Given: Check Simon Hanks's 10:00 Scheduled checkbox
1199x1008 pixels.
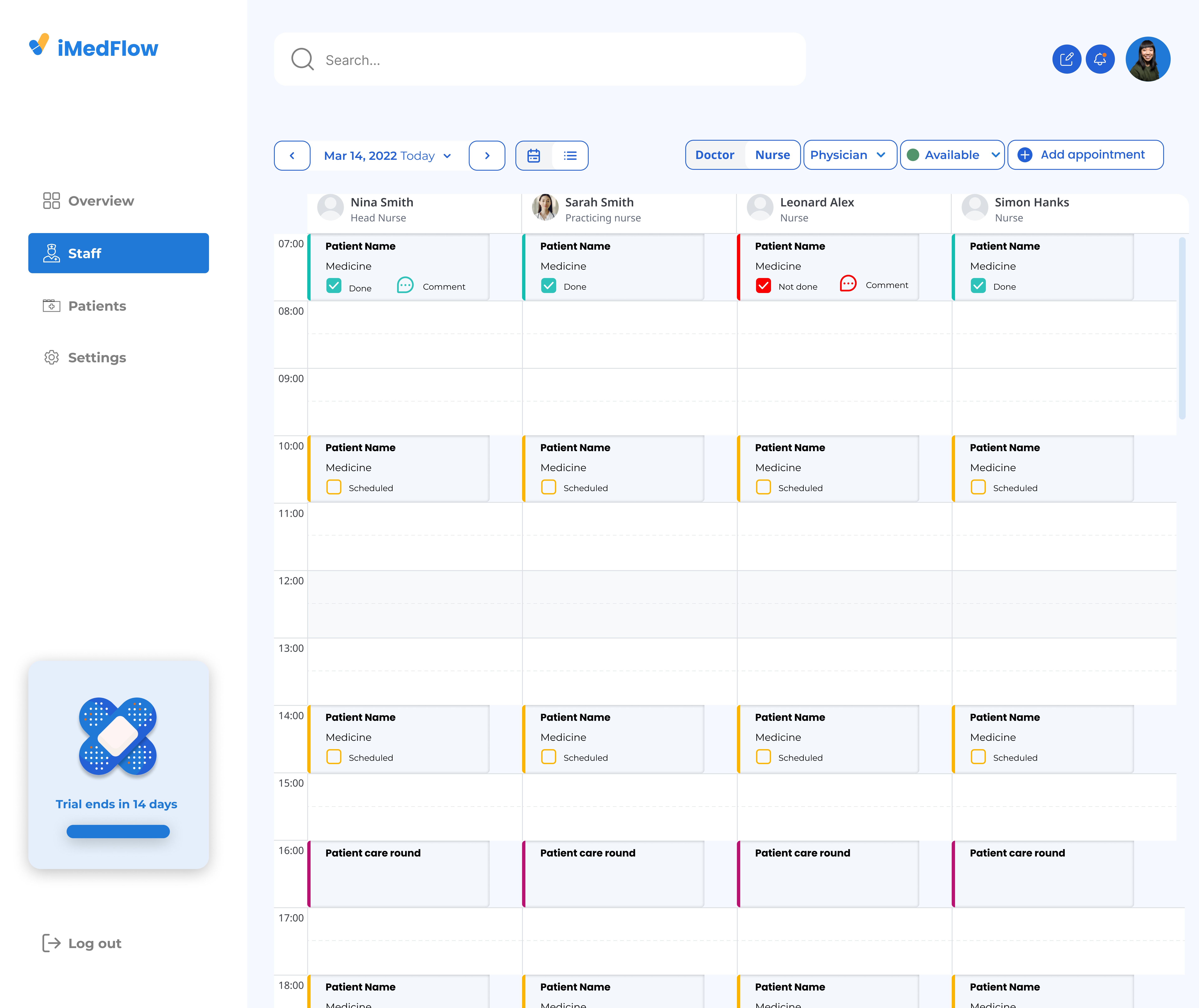Looking at the screenshot, I should (x=978, y=487).
